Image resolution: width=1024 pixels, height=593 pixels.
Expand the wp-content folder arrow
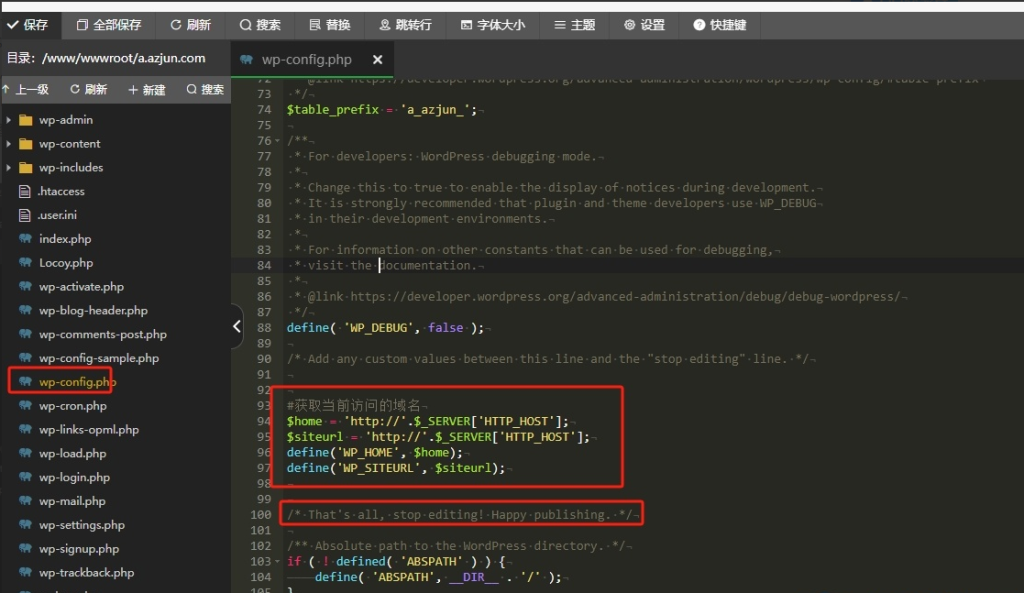click(9, 144)
